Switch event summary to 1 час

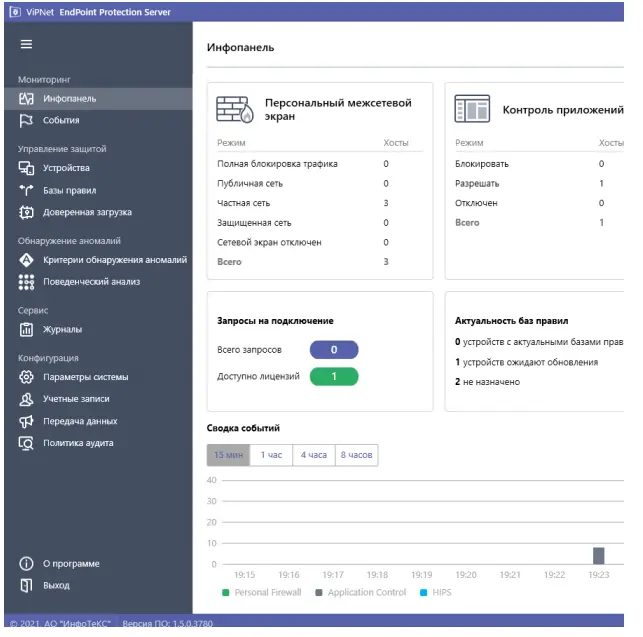[x=271, y=455]
